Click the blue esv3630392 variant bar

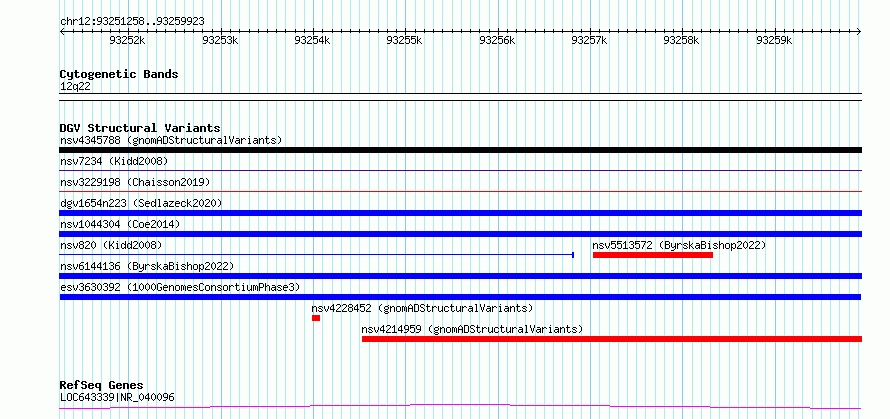pos(460,297)
